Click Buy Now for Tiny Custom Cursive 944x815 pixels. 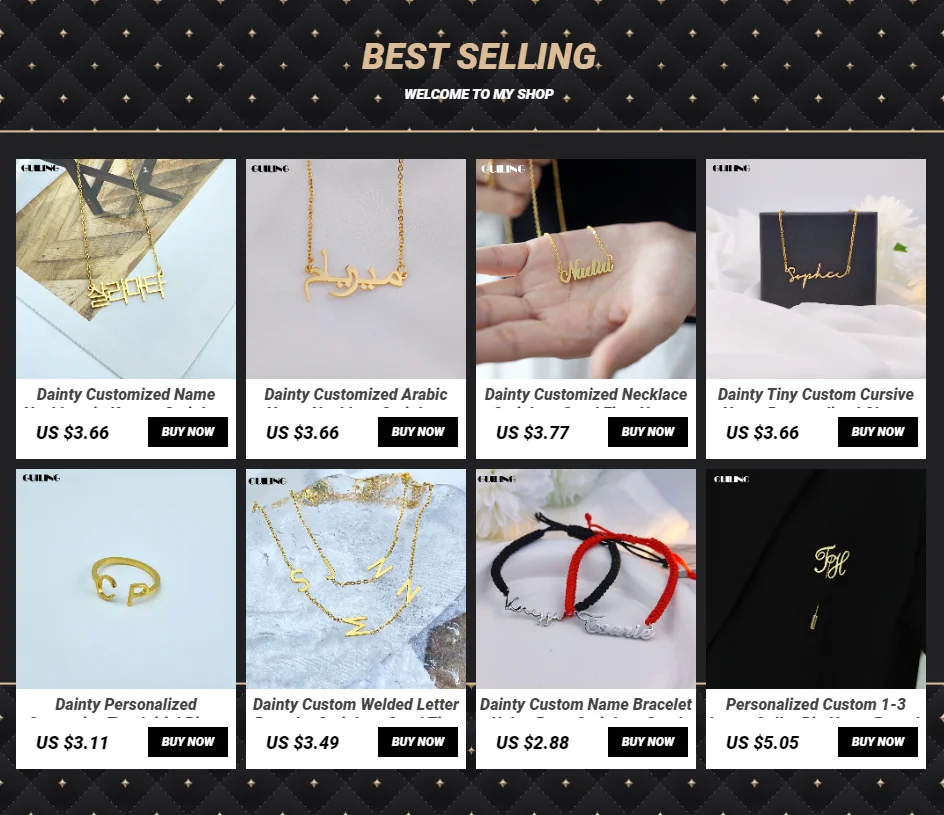coord(878,432)
